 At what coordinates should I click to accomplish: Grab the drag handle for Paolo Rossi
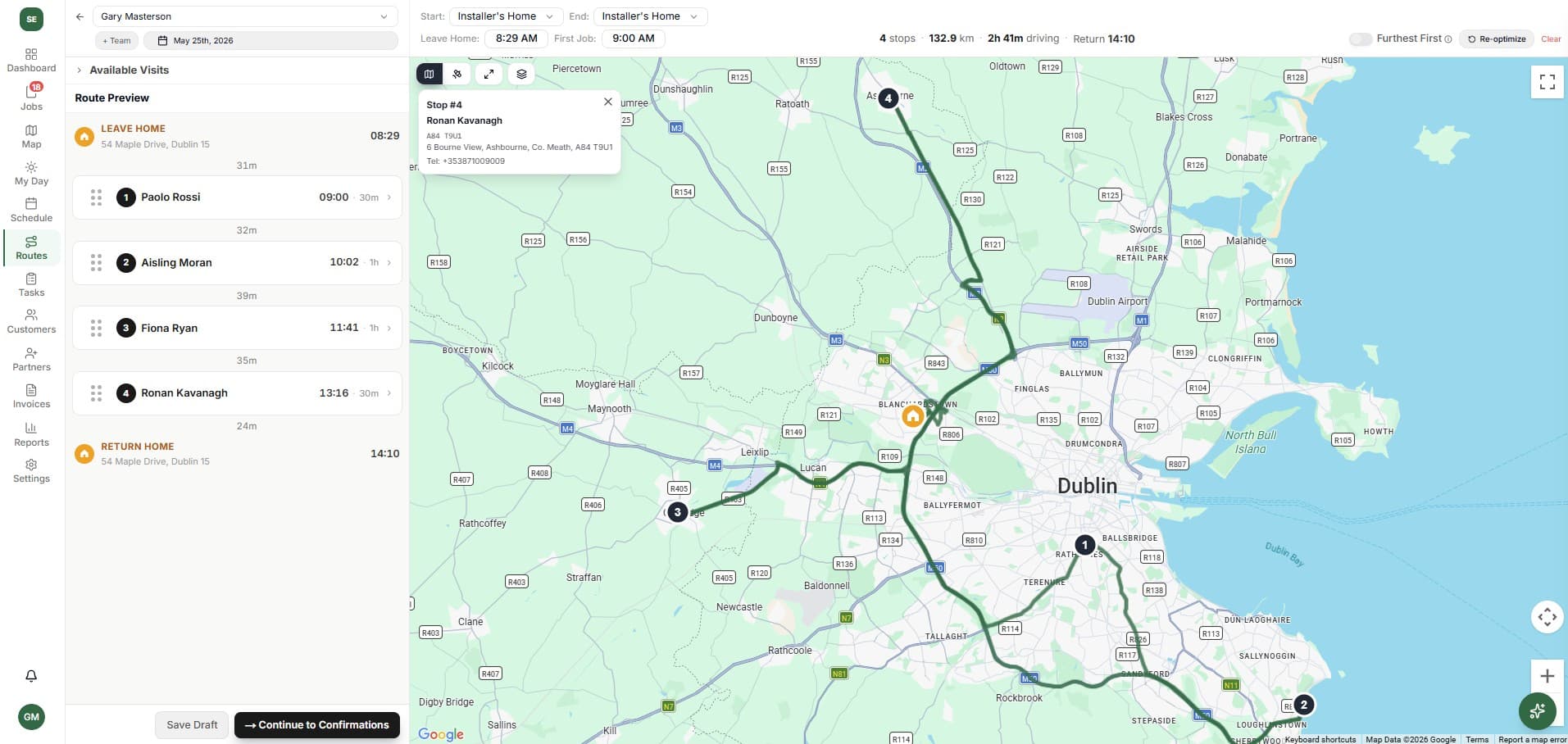[x=96, y=197]
